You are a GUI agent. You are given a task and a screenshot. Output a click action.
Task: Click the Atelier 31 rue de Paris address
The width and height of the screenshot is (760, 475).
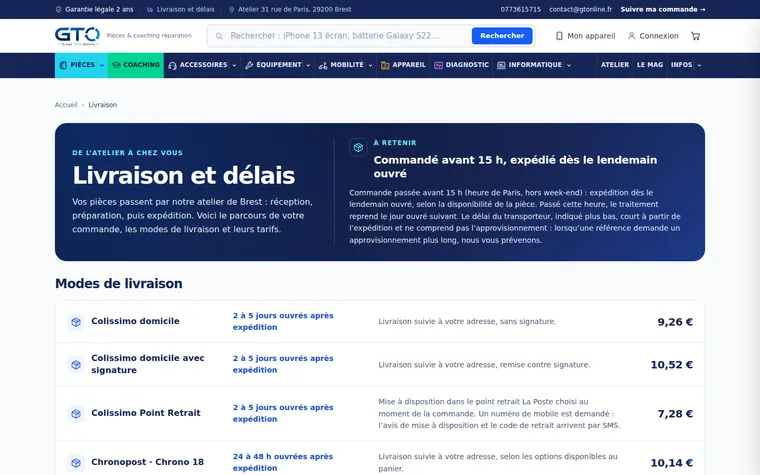pos(294,9)
